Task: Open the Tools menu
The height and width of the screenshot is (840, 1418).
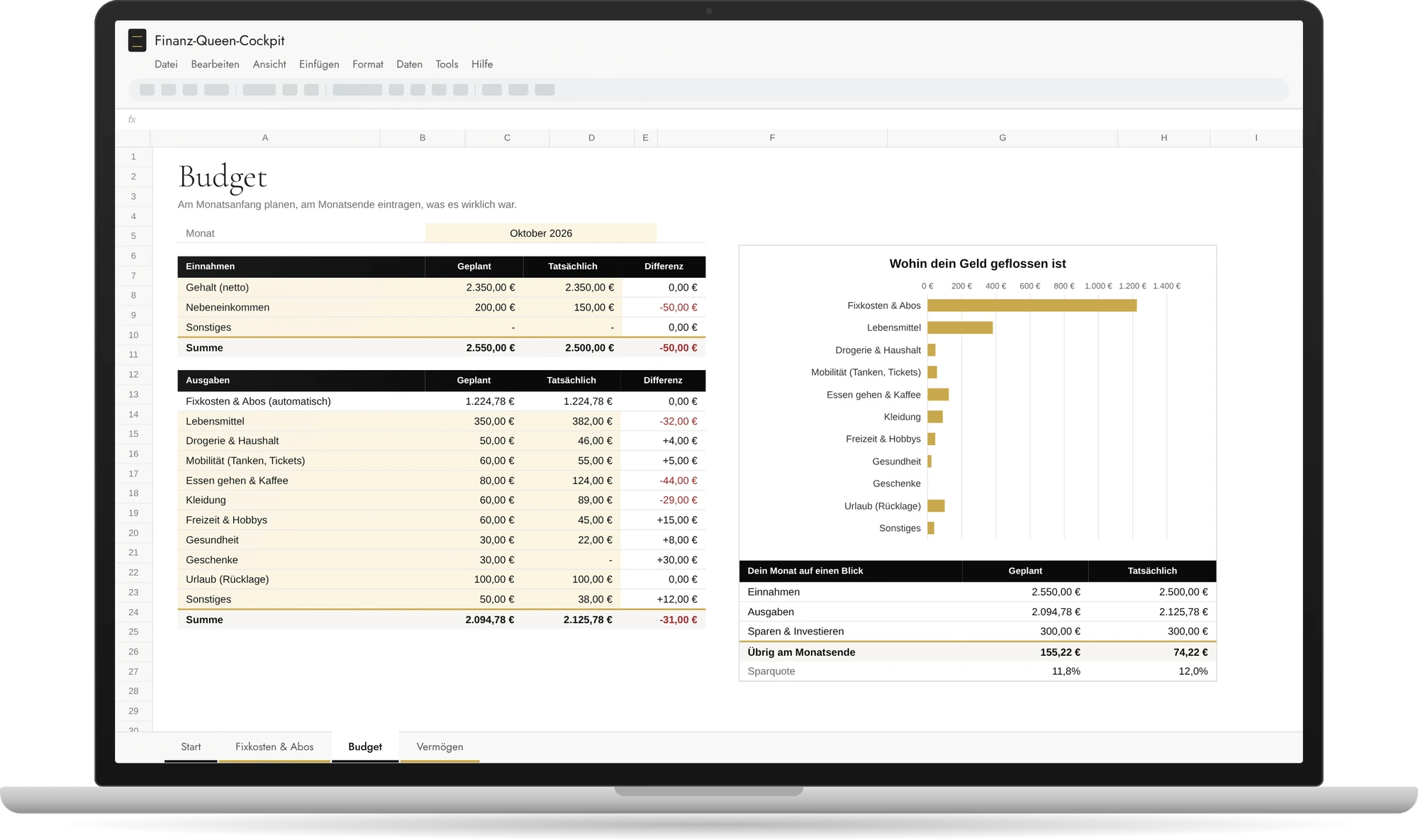Action: tap(447, 65)
